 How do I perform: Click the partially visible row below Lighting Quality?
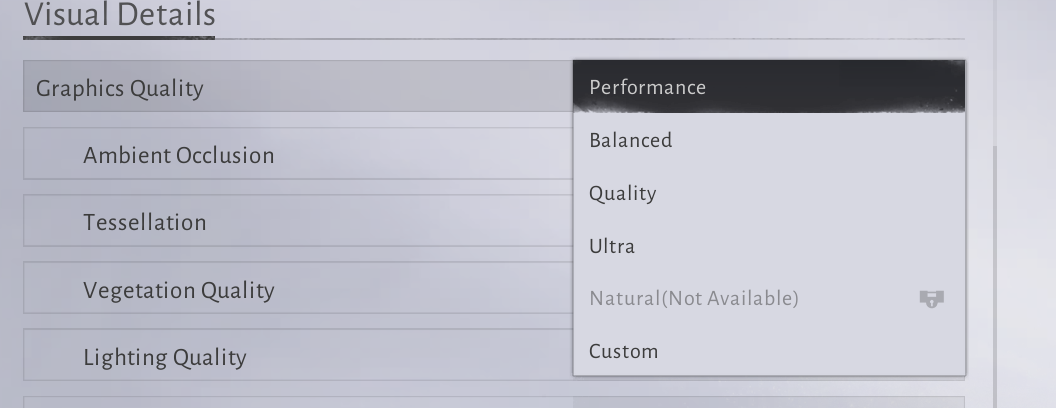pos(298,402)
